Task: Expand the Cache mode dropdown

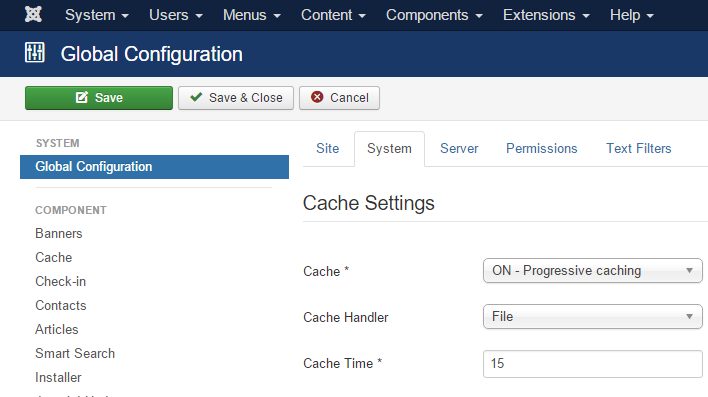Action: tap(592, 271)
